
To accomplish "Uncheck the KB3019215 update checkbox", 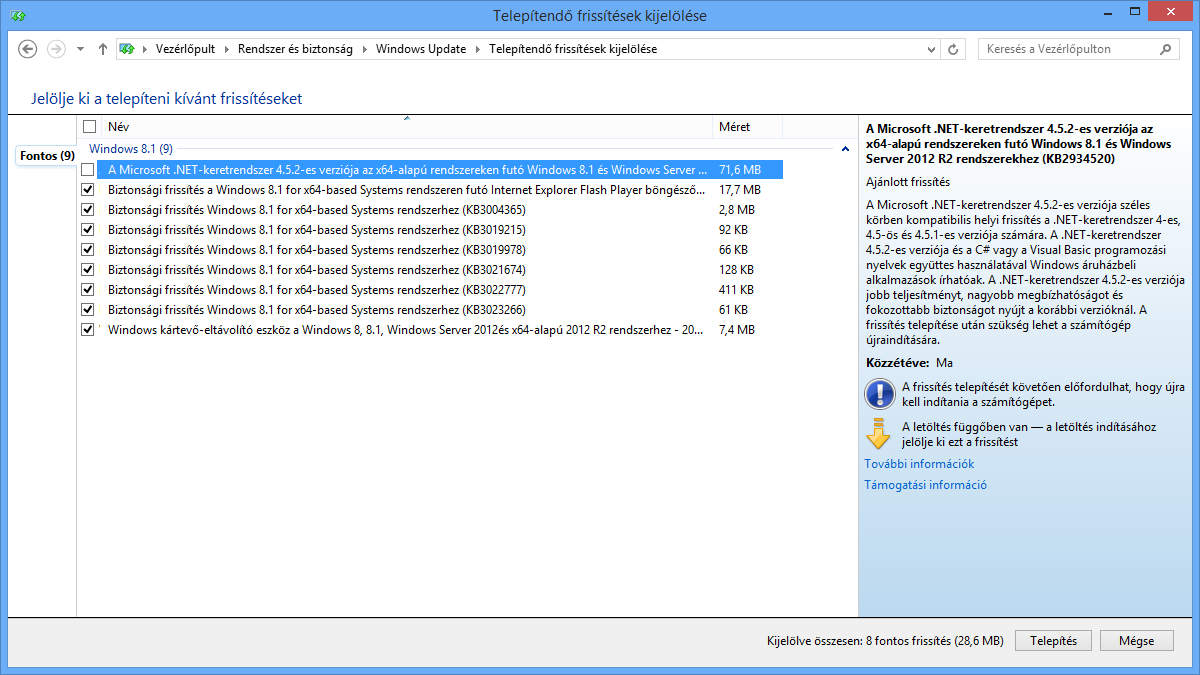I will pos(88,230).
